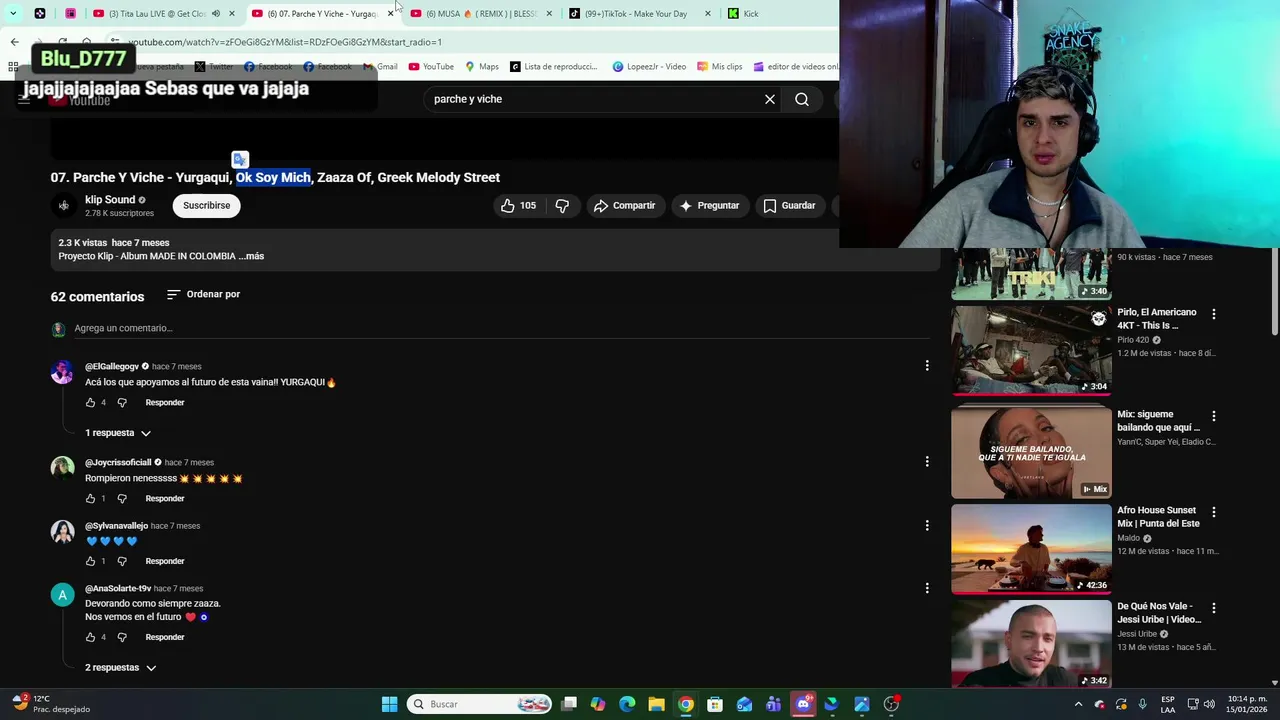Open Microsoft Edge from the taskbar
Screen dimensions: 1280x720
[x=627, y=704]
